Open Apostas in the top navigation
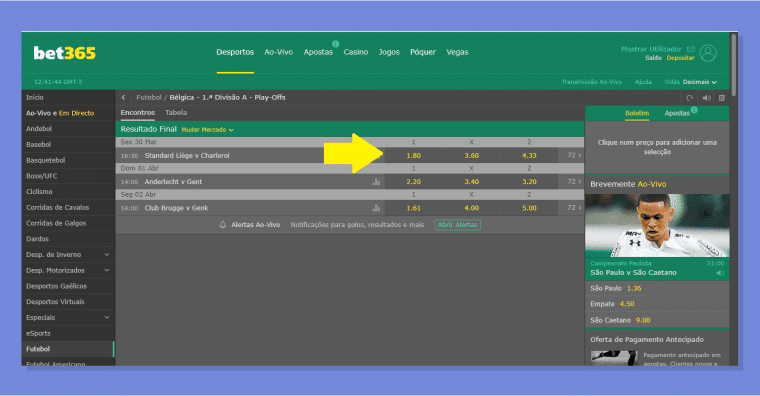Screen dimensions: 760x396 318,52
